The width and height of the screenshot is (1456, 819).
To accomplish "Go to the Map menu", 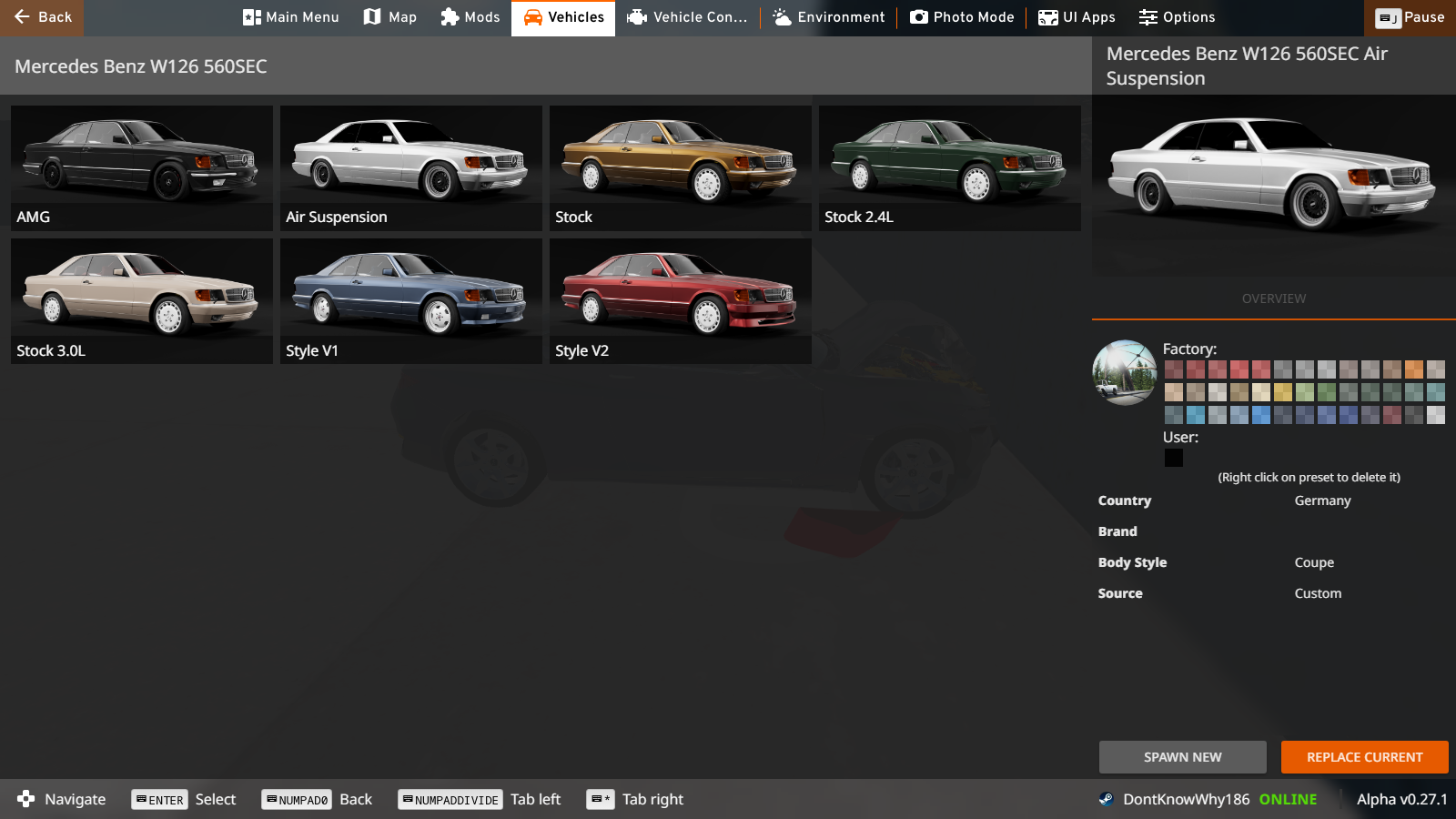I will [x=389, y=17].
